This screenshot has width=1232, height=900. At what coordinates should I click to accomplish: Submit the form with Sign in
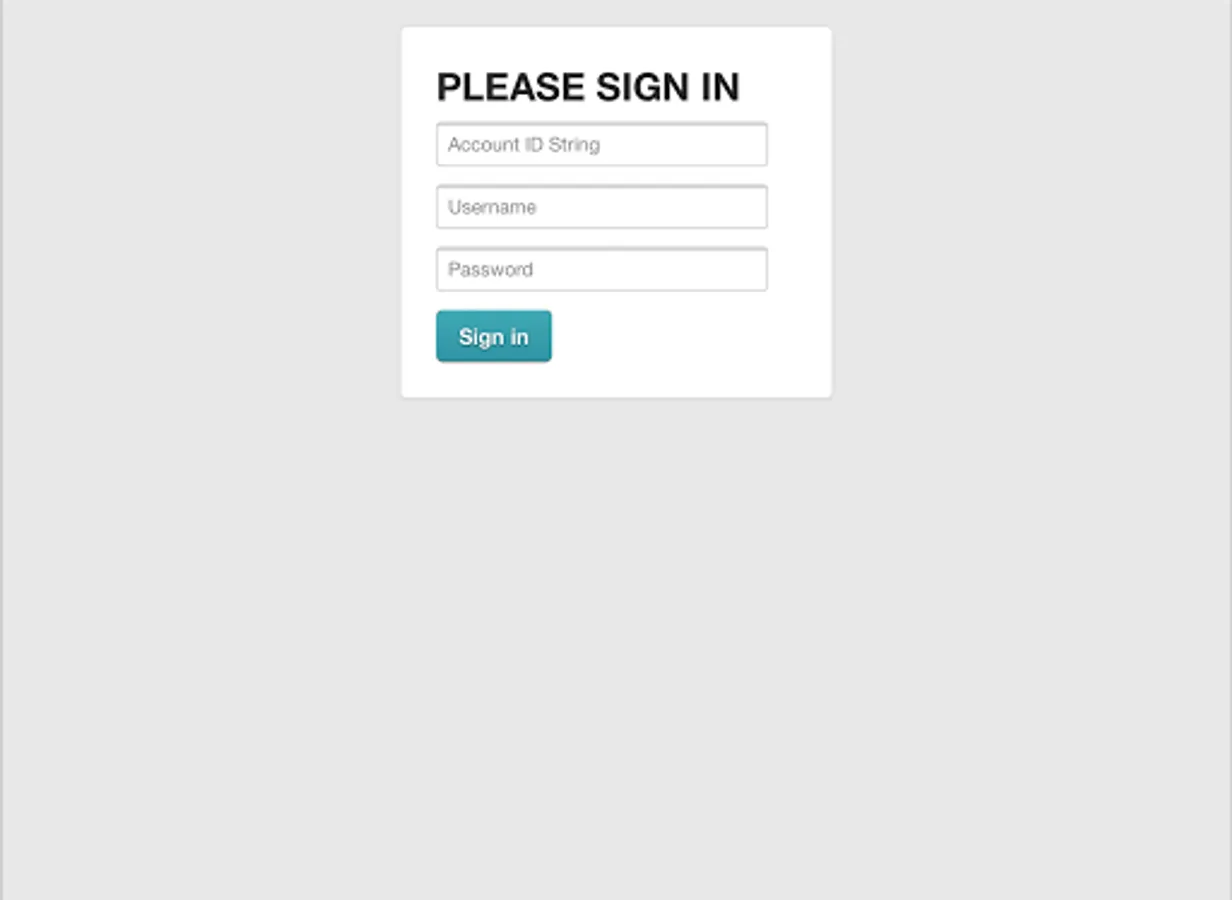[493, 336]
